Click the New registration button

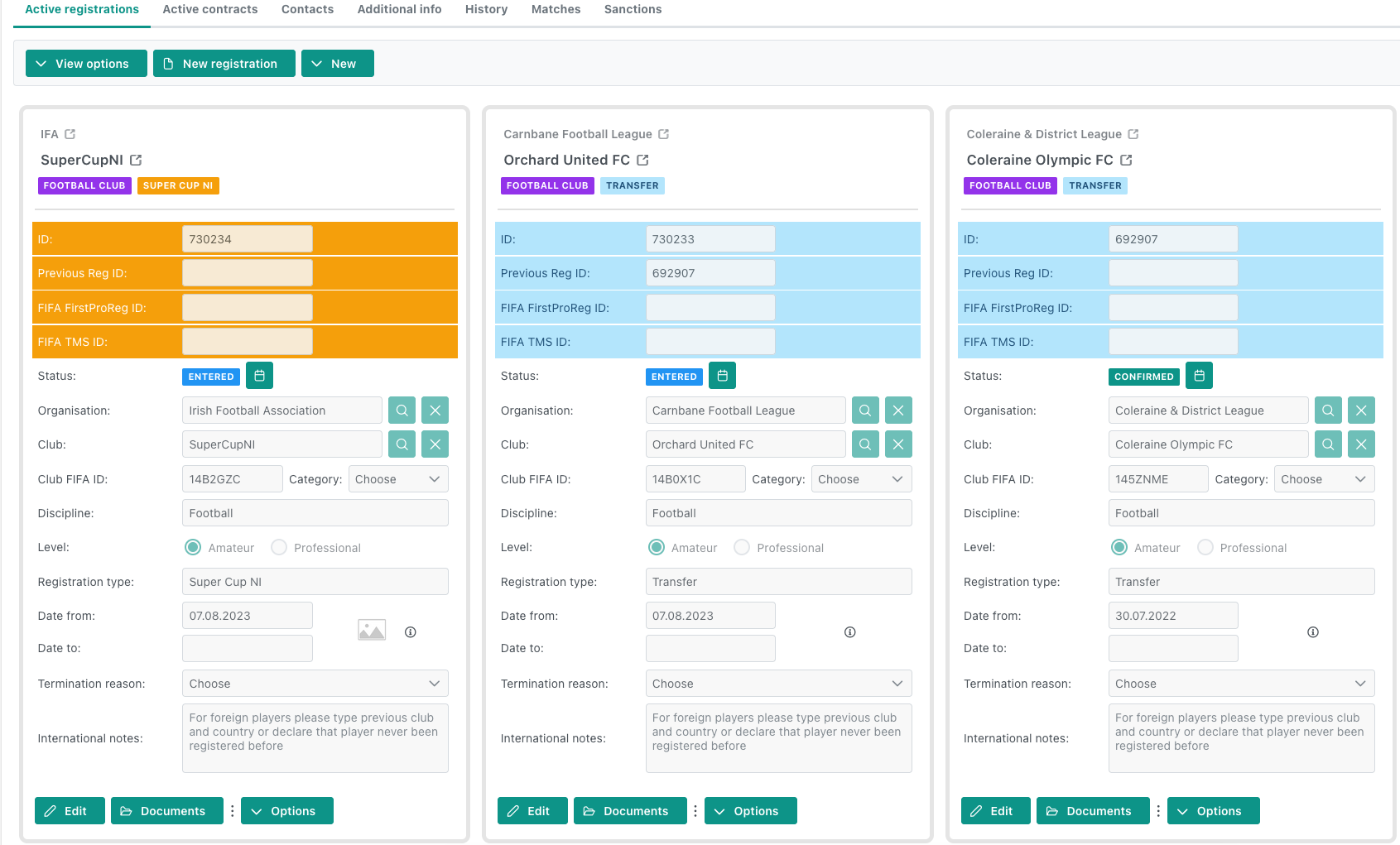(x=224, y=64)
